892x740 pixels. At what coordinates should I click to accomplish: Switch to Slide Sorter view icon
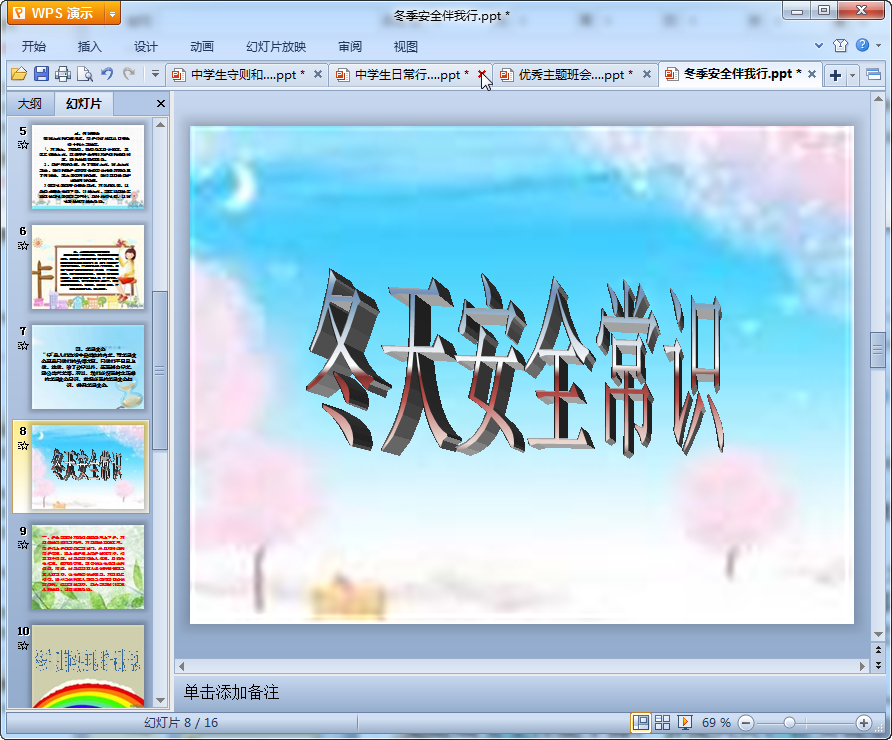pos(663,723)
